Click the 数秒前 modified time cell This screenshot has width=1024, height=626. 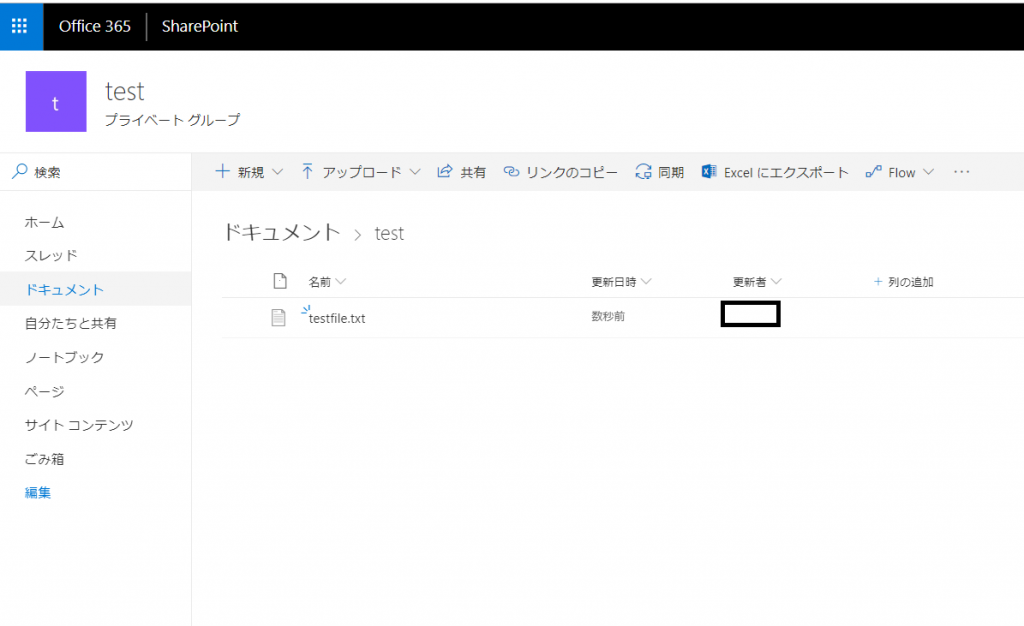click(x=608, y=317)
